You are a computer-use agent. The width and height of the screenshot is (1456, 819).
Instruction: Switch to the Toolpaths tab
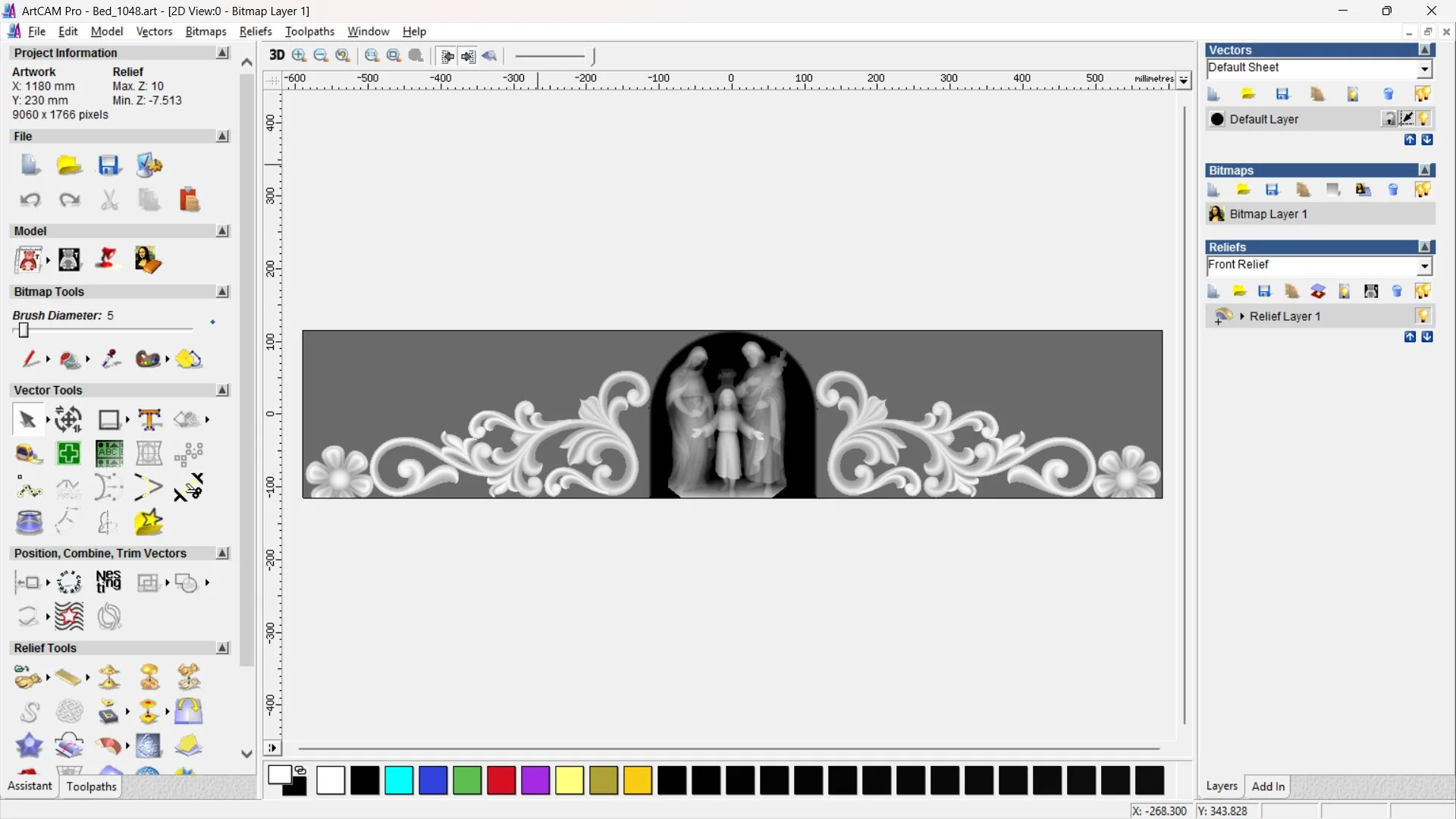click(91, 786)
